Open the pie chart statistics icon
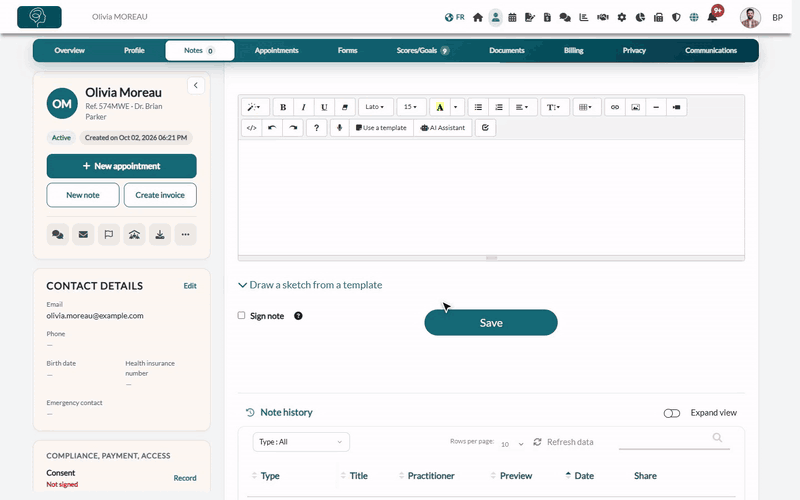 click(640, 17)
